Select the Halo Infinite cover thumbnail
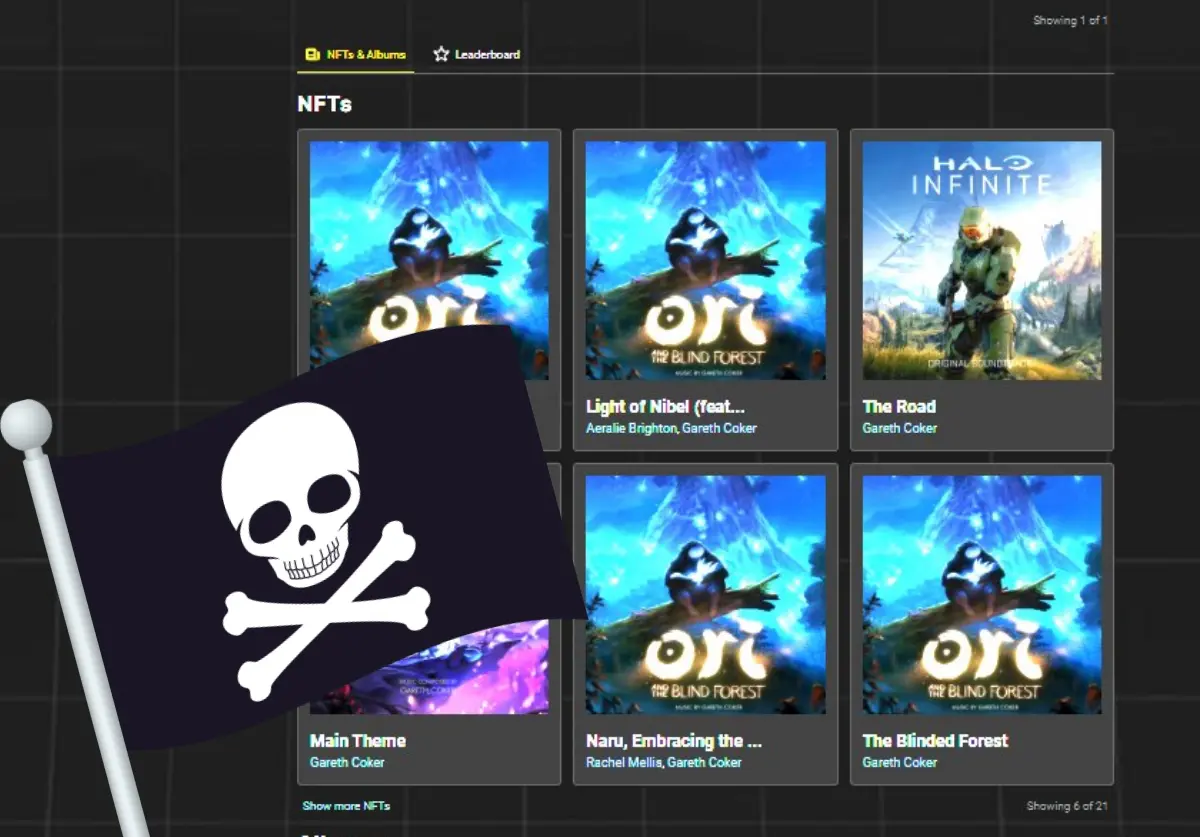The height and width of the screenshot is (837, 1200). pos(982,260)
